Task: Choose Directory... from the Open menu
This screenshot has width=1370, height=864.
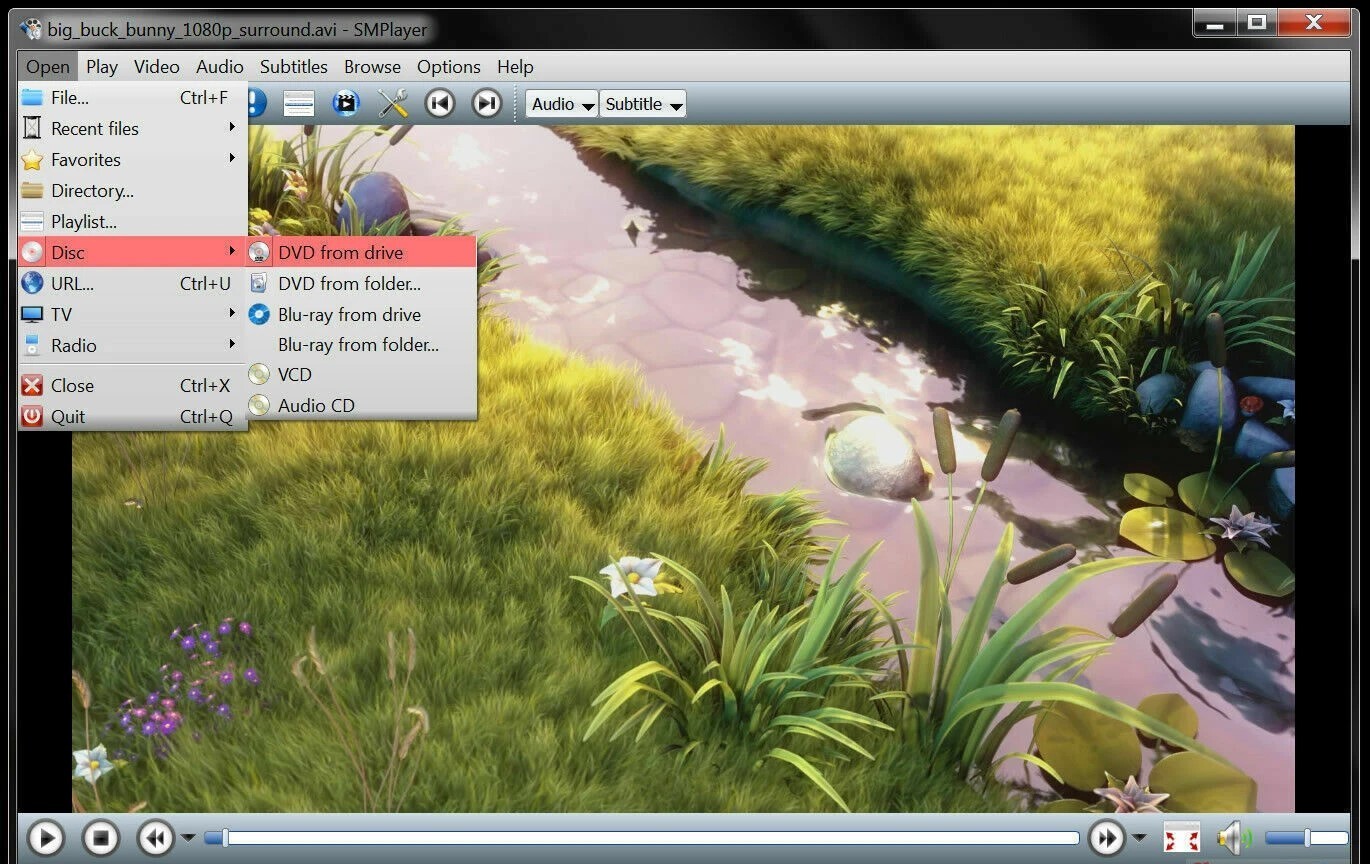Action: pyautogui.click(x=132, y=190)
